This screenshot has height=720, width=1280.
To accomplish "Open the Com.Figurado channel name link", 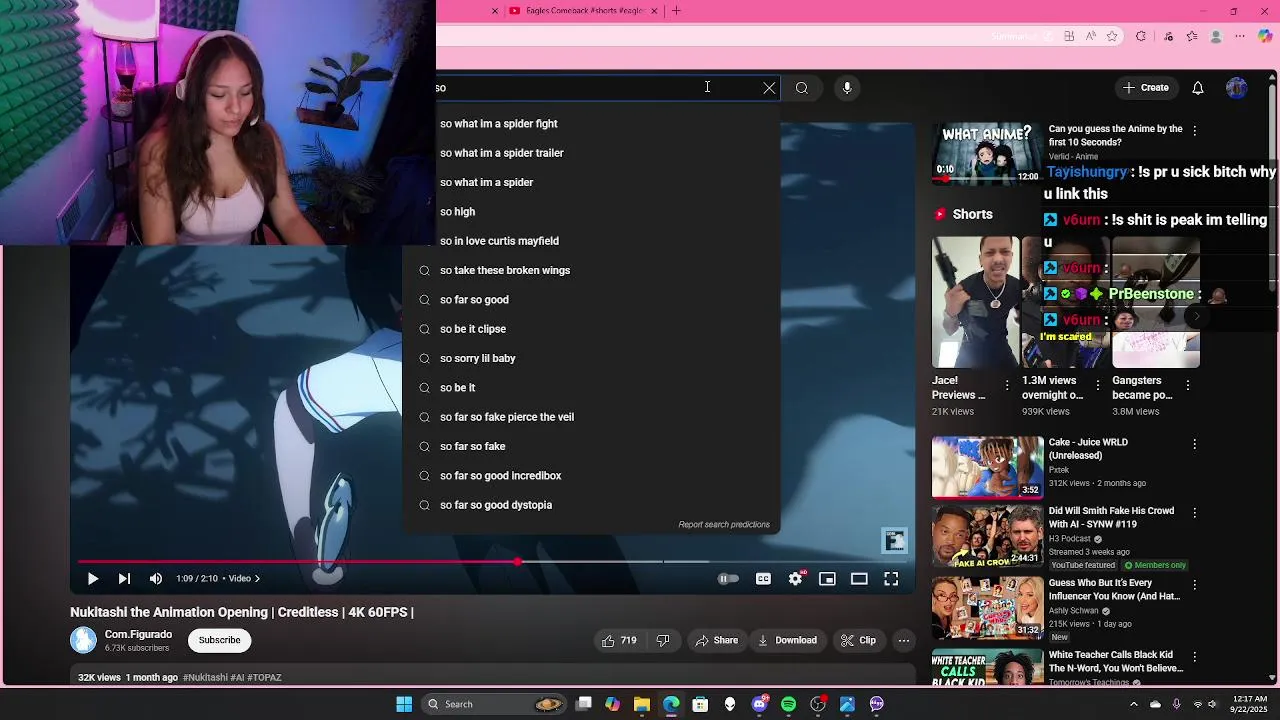I will [138, 634].
